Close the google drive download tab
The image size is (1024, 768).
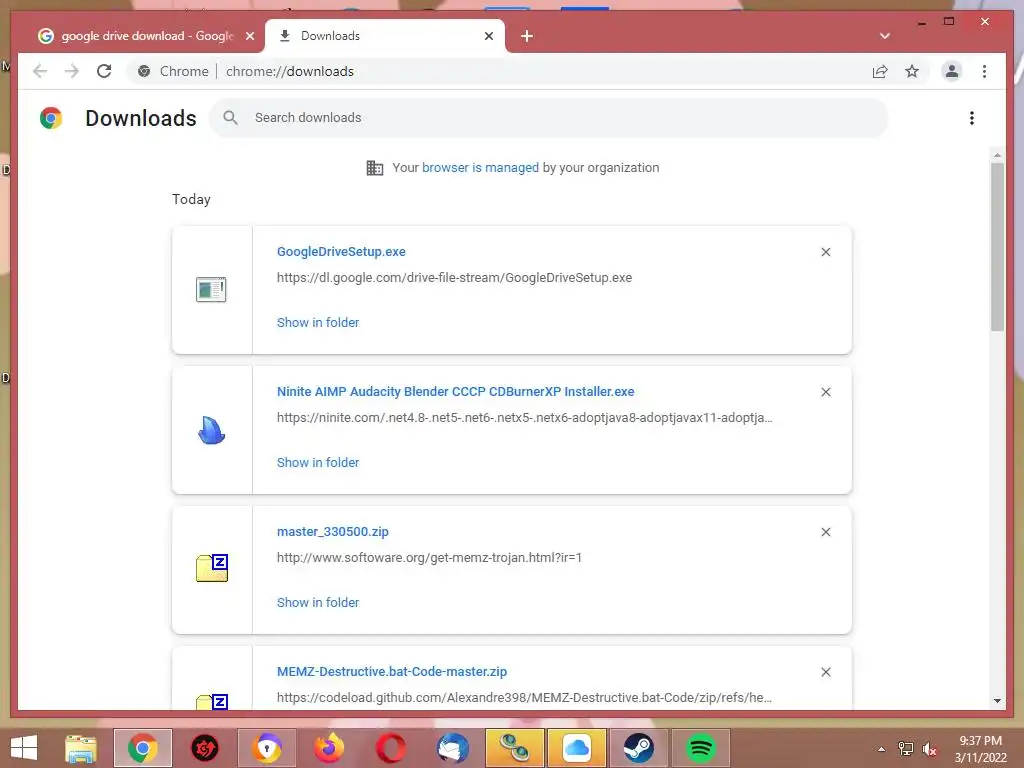(x=249, y=36)
